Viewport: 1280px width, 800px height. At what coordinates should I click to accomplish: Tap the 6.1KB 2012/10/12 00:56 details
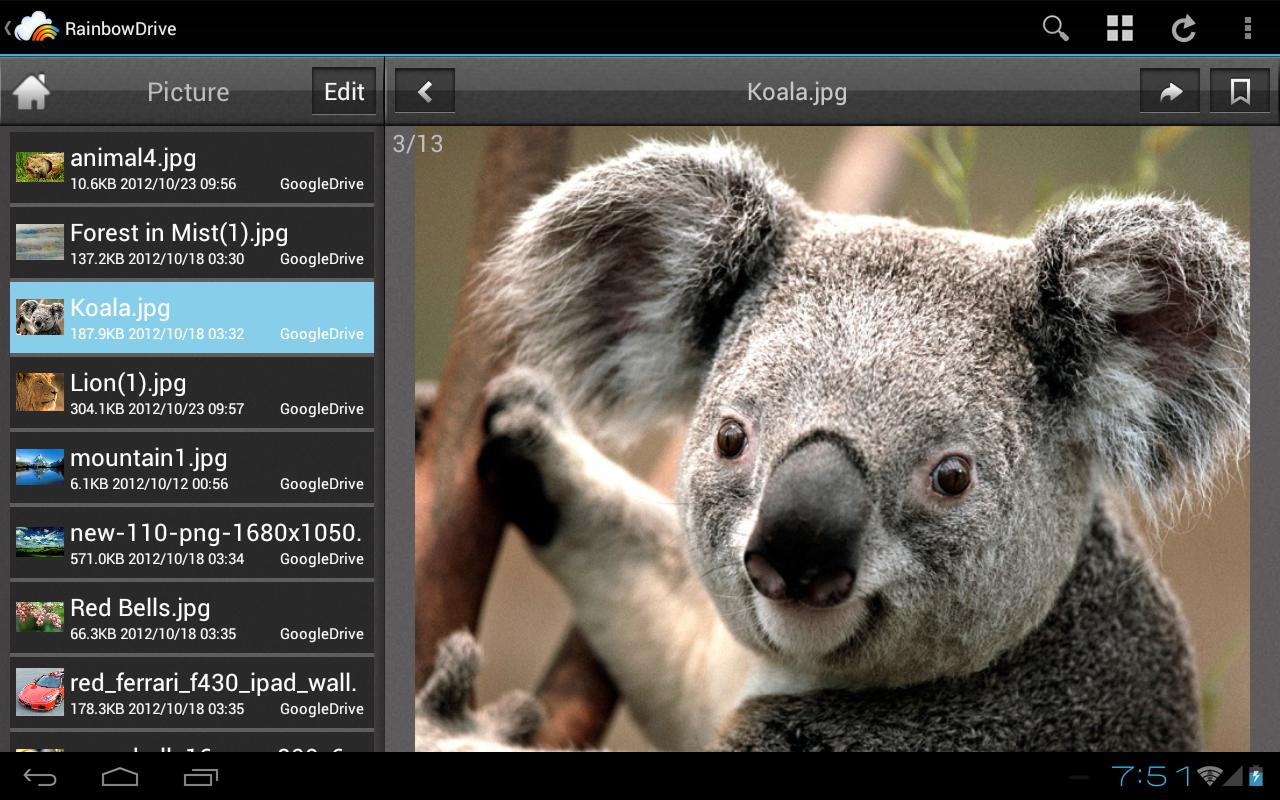point(149,484)
